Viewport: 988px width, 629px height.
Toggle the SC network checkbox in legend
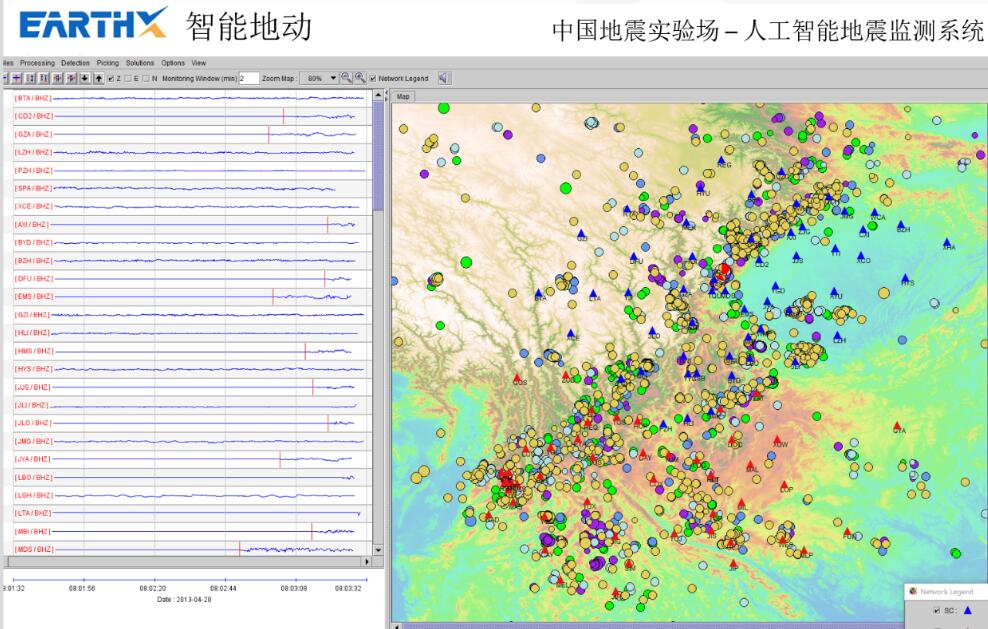pyautogui.click(x=936, y=611)
